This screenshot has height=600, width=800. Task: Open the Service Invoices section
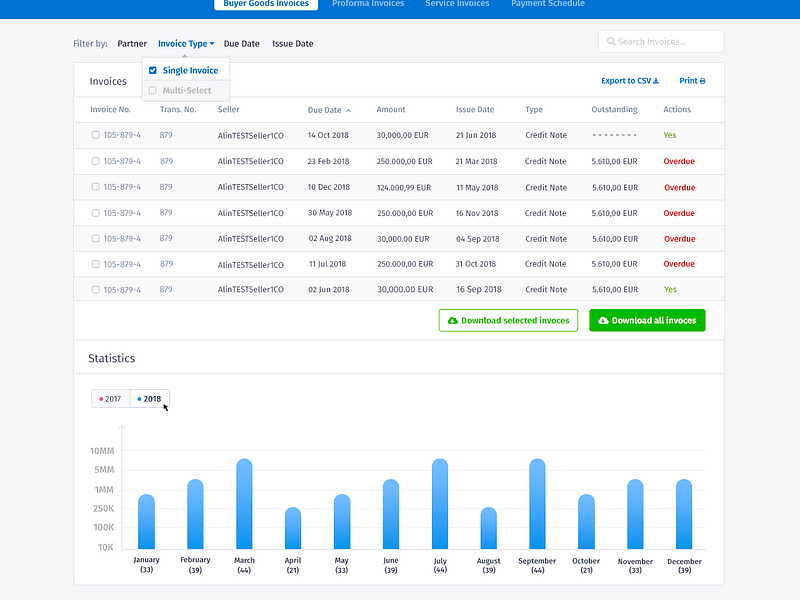point(457,4)
